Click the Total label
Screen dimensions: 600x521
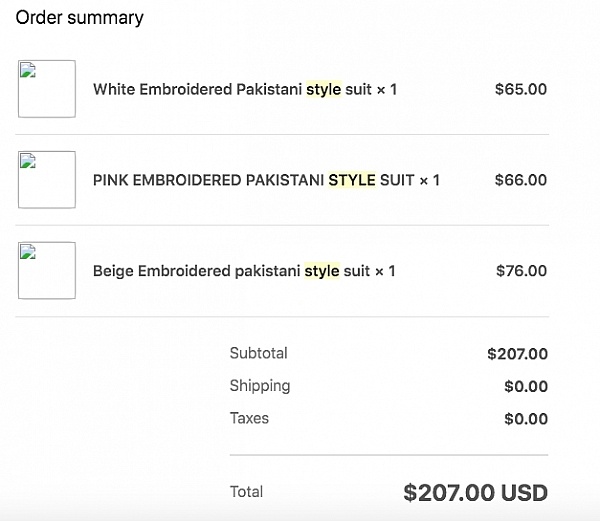click(246, 492)
